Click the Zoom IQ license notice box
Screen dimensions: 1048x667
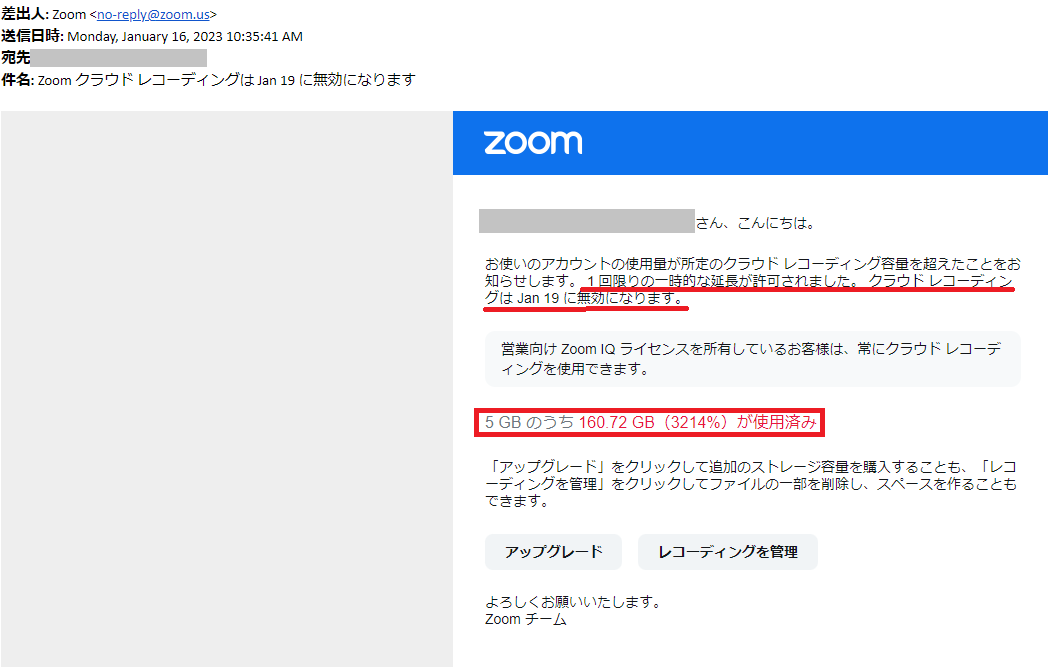point(753,359)
